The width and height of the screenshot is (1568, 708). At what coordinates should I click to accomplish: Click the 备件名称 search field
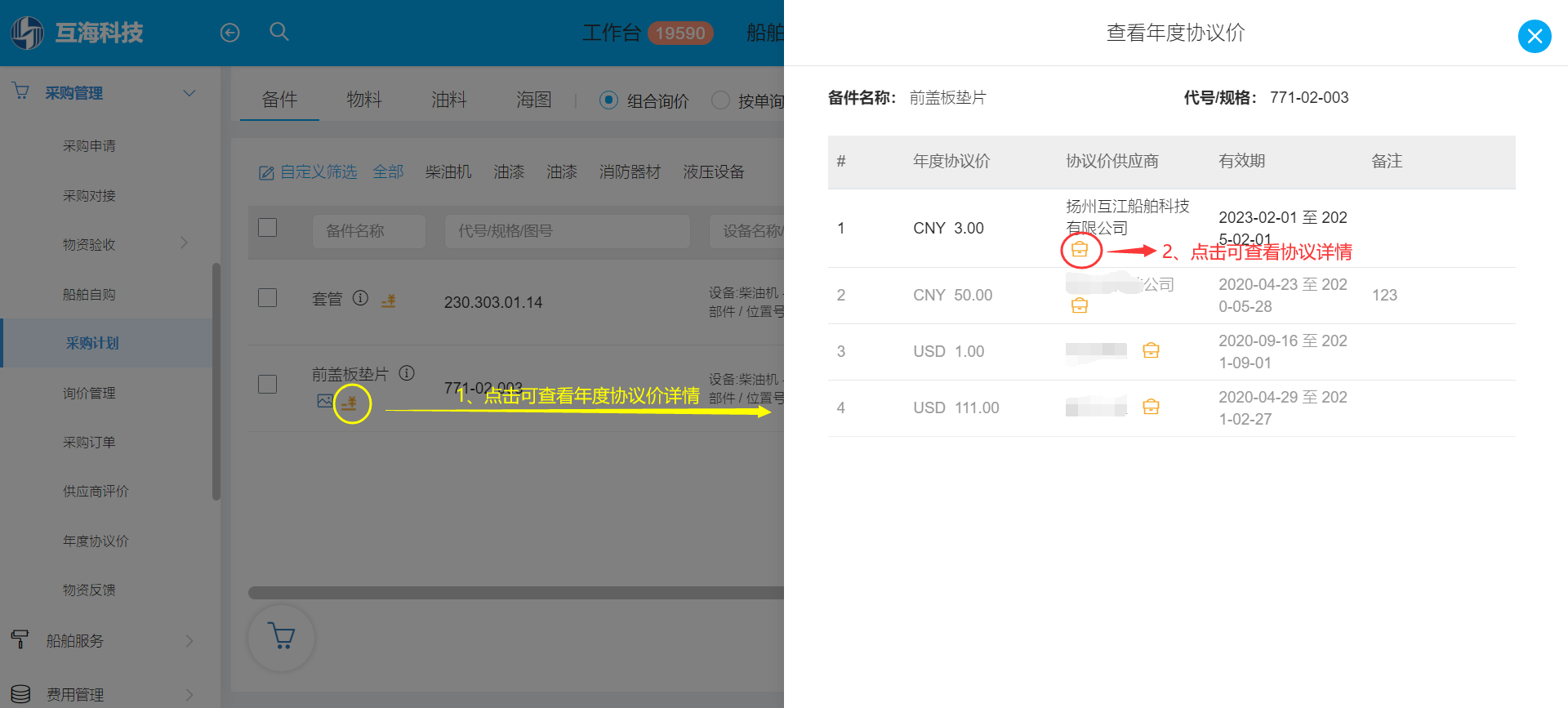click(x=368, y=231)
